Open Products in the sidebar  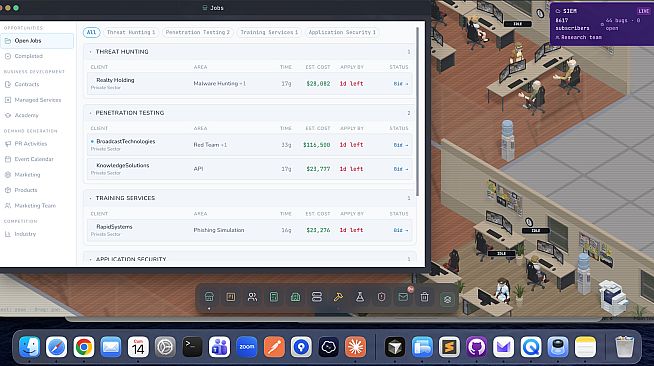tap(37, 190)
